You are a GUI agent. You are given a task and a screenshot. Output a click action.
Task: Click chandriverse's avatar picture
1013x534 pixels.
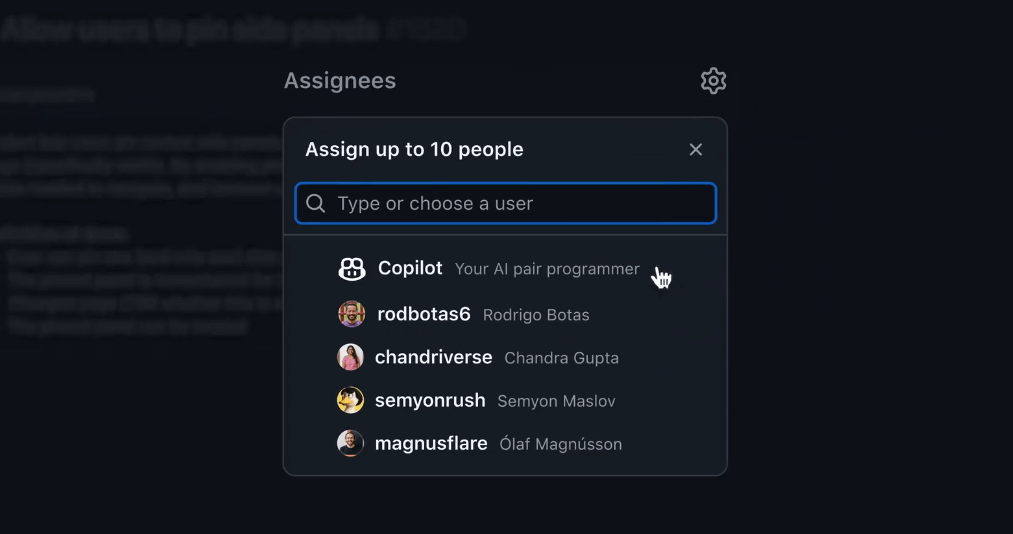click(x=350, y=357)
